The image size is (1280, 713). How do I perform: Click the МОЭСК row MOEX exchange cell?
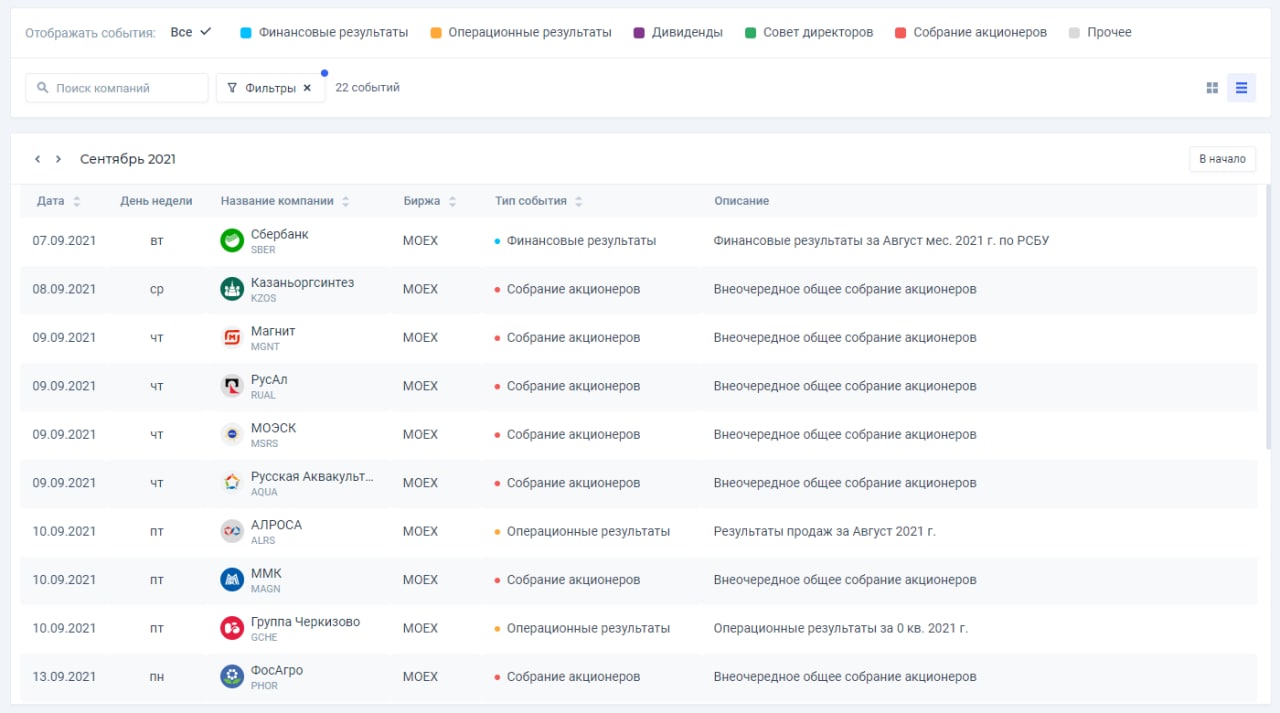click(420, 434)
